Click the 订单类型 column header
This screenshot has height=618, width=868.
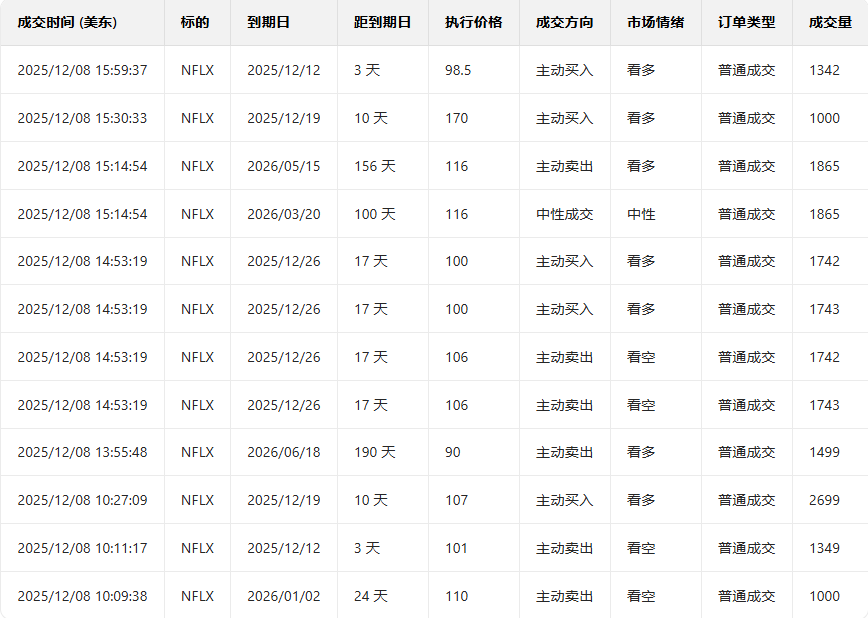click(x=746, y=22)
